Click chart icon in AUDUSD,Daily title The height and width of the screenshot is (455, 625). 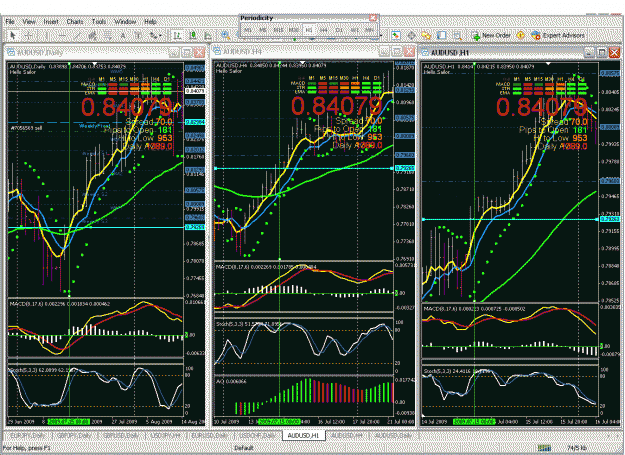(10, 52)
